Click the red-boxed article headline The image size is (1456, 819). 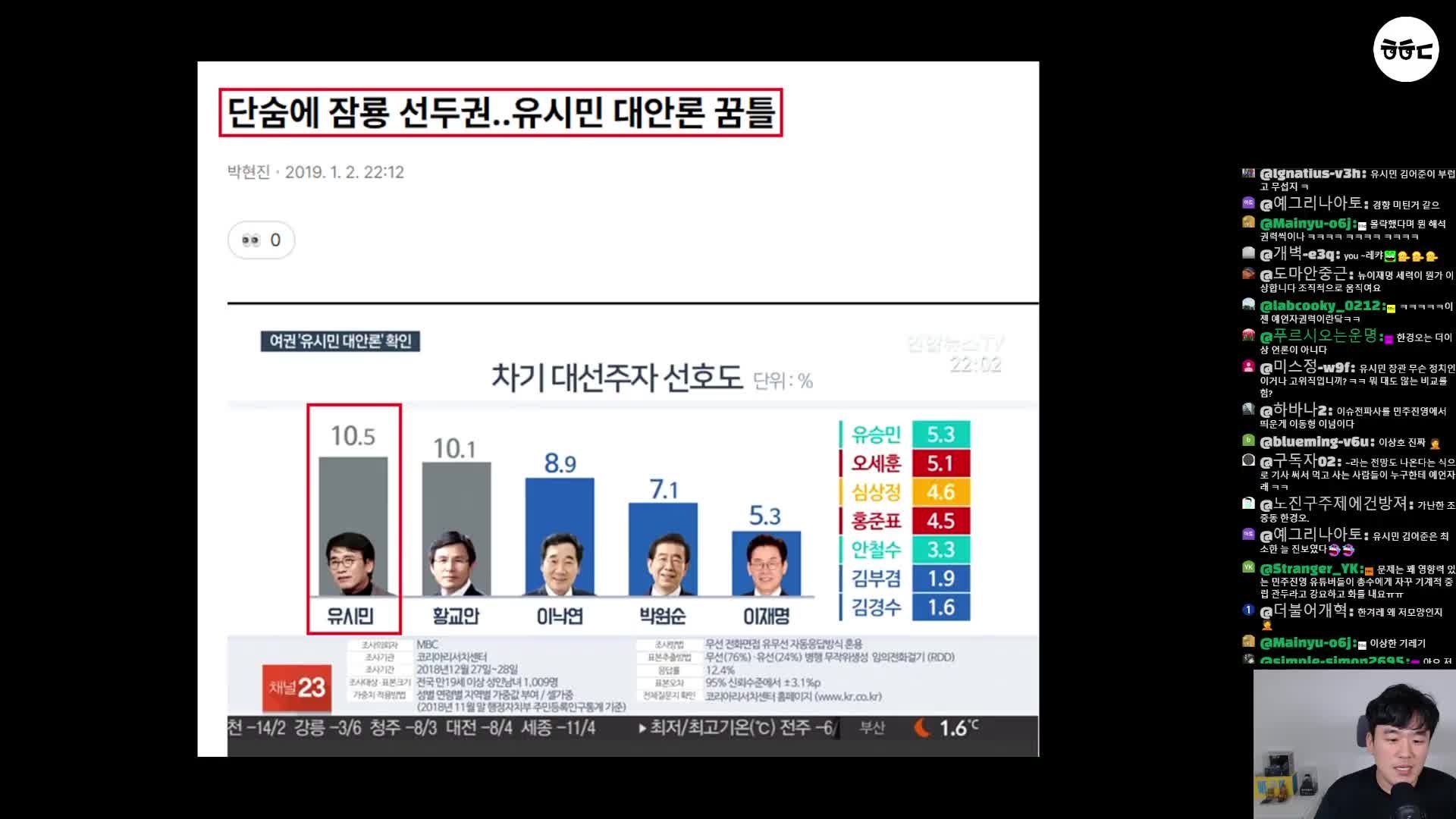pos(500,113)
